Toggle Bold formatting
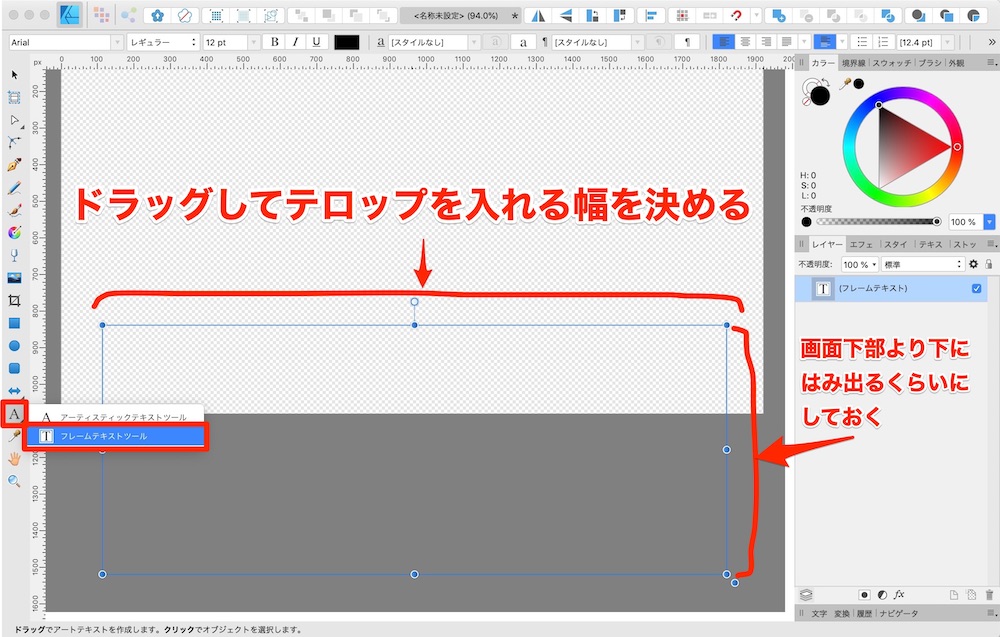1000x637 pixels. click(x=275, y=42)
